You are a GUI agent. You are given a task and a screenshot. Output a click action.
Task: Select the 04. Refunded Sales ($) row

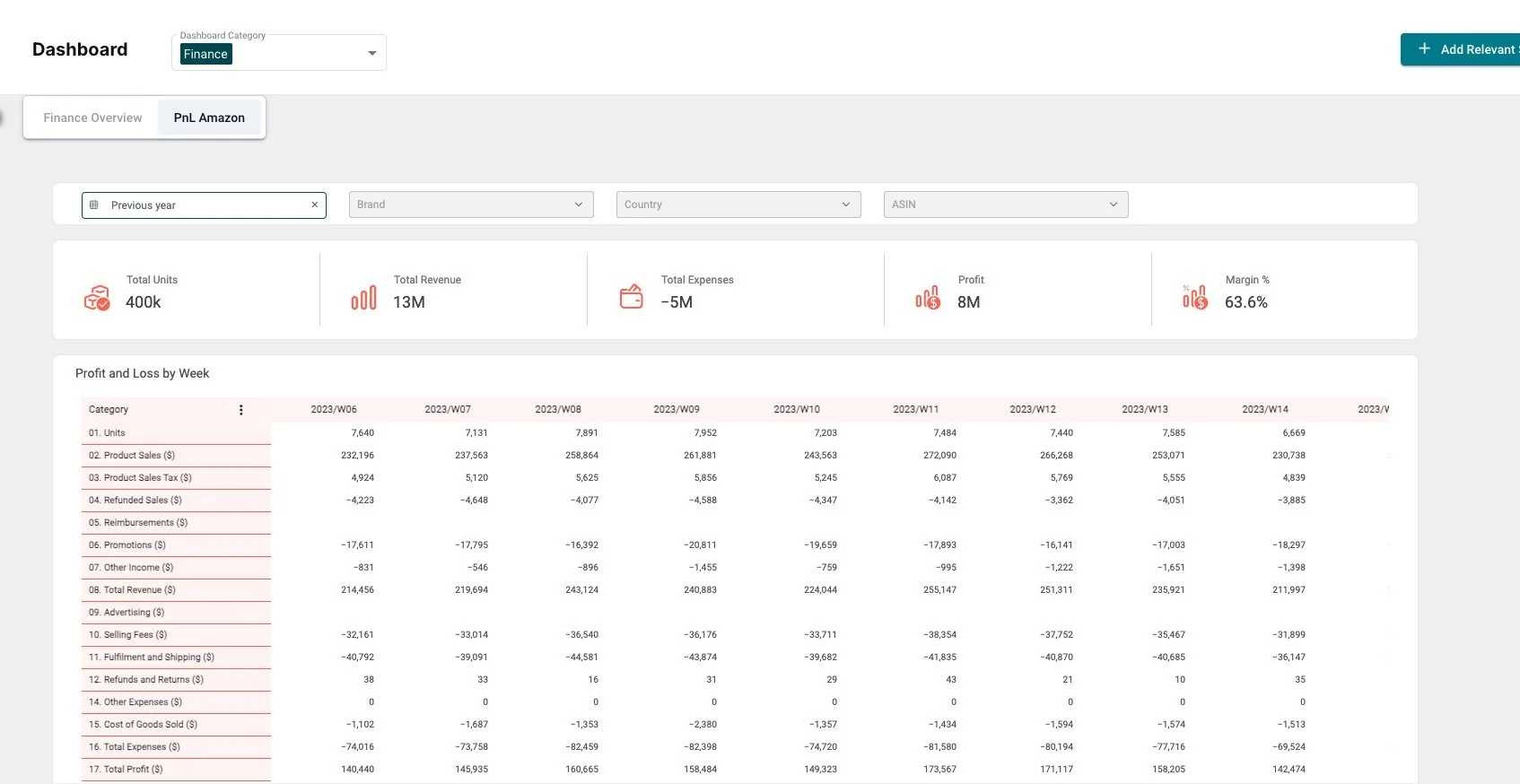(x=176, y=500)
